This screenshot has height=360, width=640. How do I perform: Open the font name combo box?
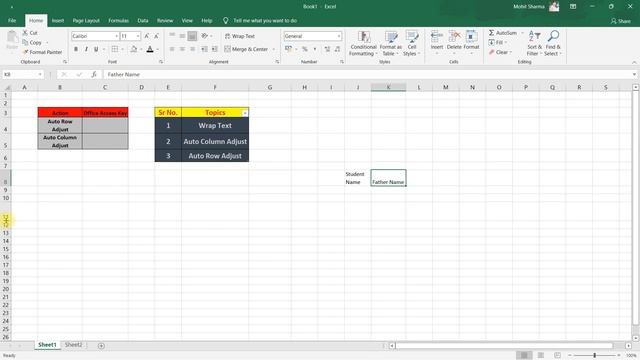tap(95, 36)
